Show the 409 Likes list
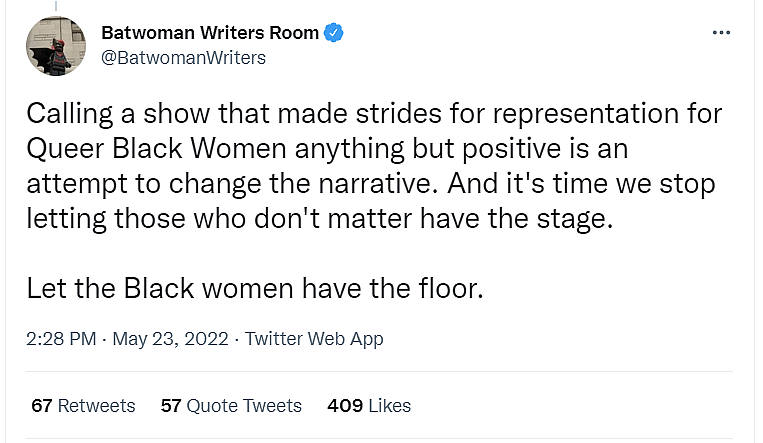Viewport: 763px width, 443px height. (x=369, y=405)
